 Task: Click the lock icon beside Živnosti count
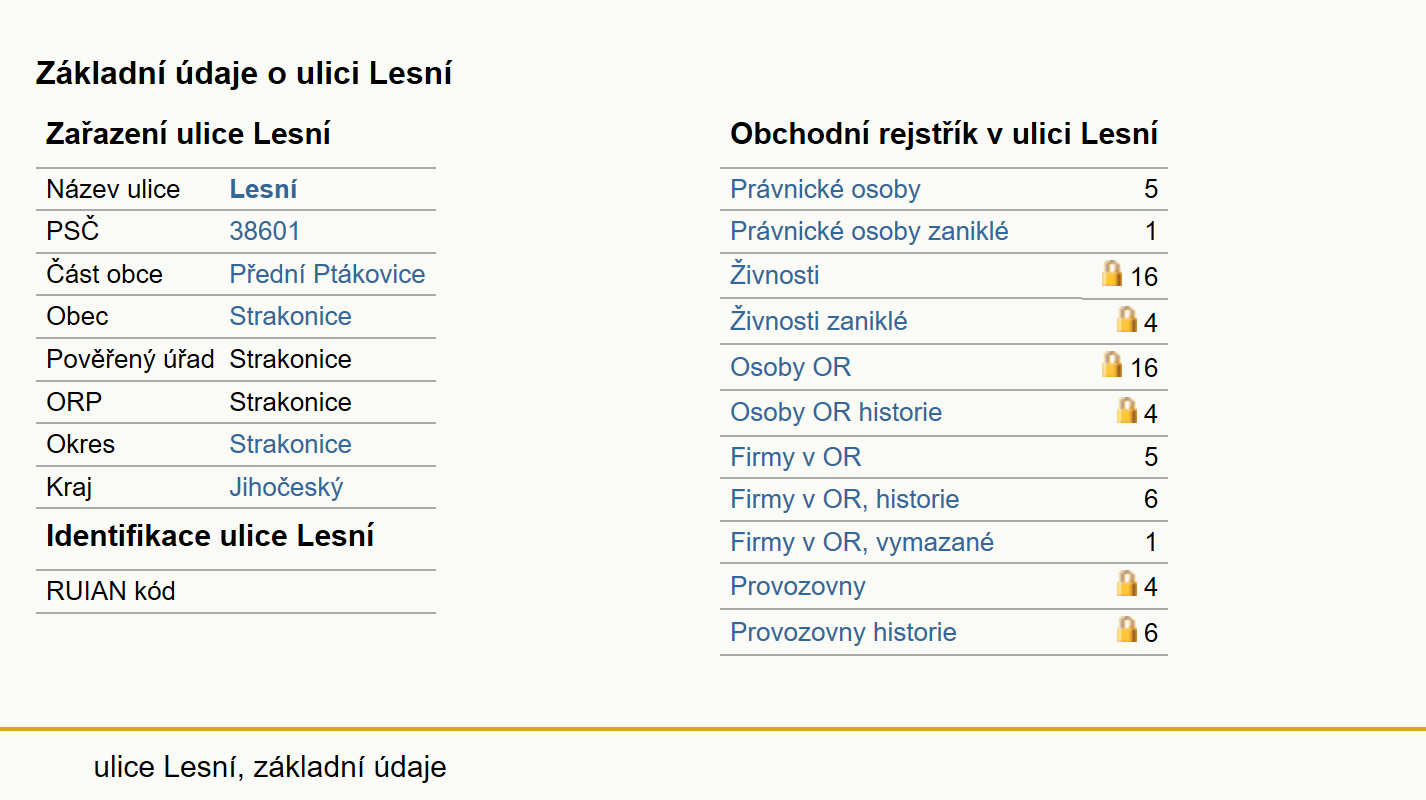click(1111, 273)
